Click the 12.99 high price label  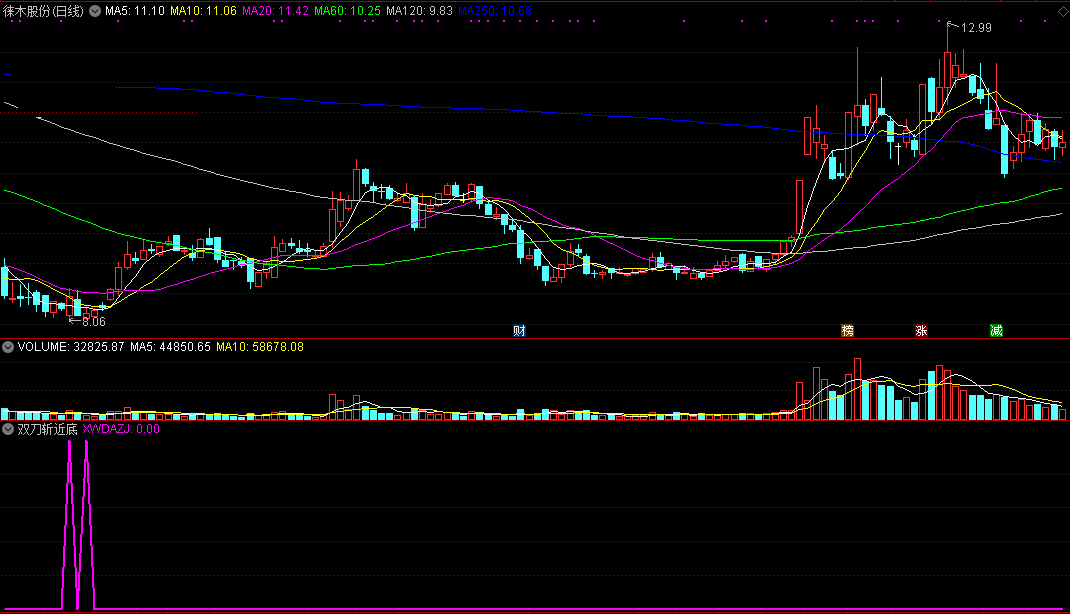(976, 28)
